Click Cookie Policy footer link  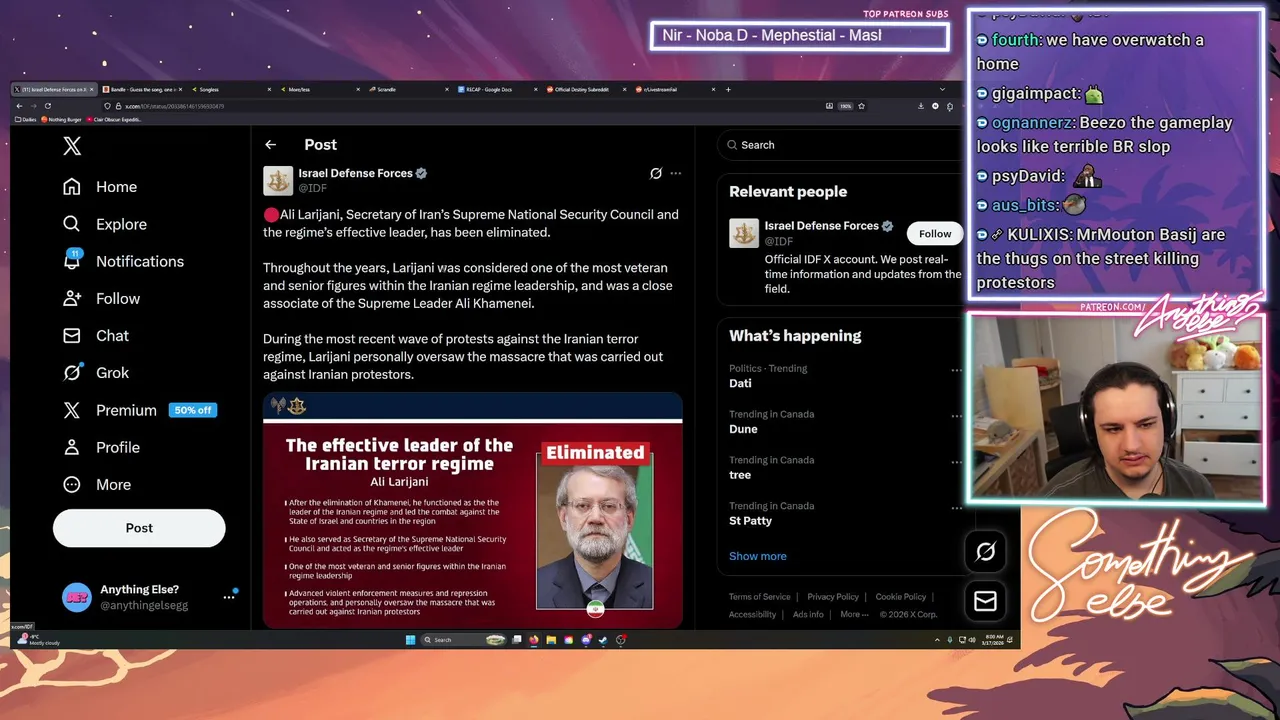901,597
